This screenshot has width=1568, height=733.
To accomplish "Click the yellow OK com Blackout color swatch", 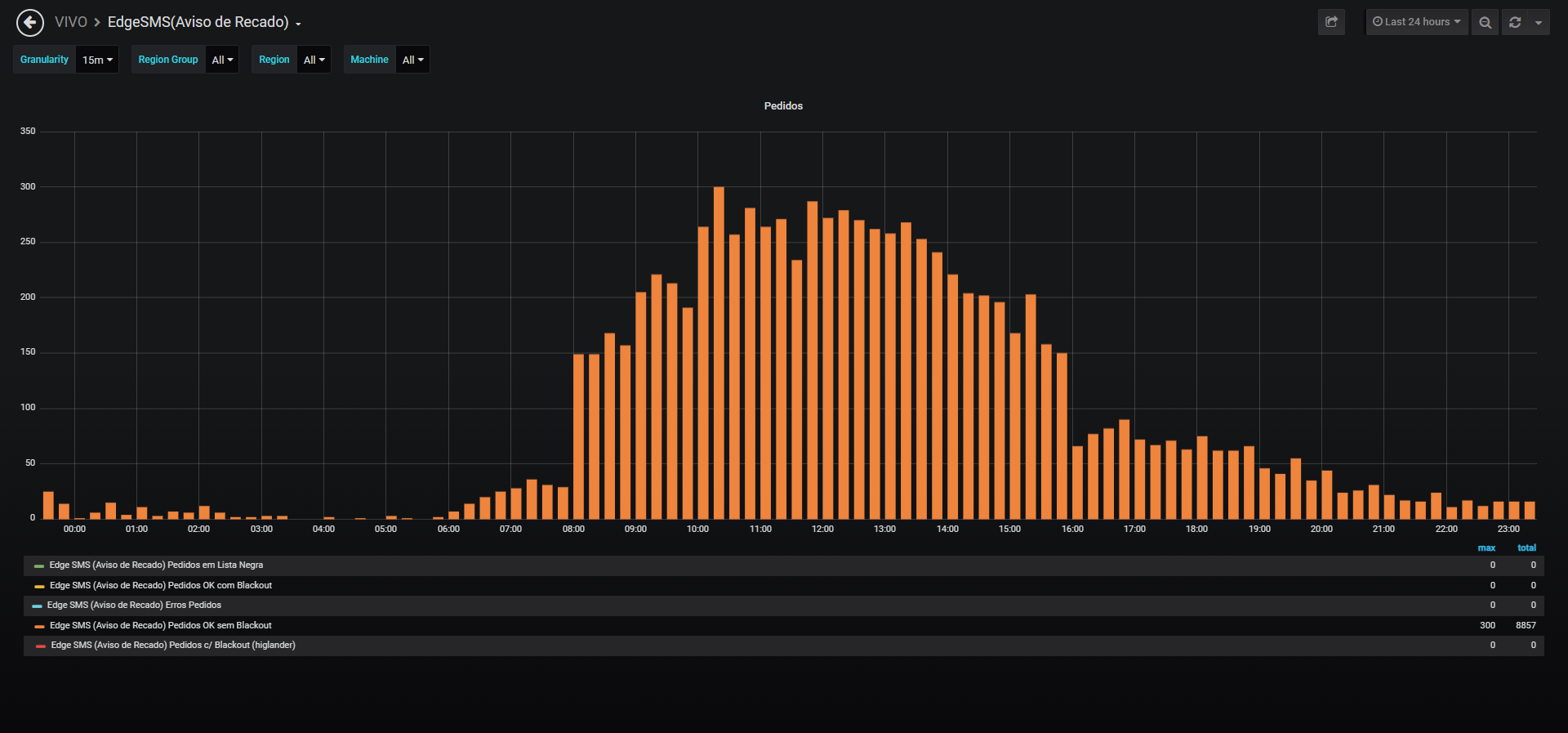I will pos(39,586).
